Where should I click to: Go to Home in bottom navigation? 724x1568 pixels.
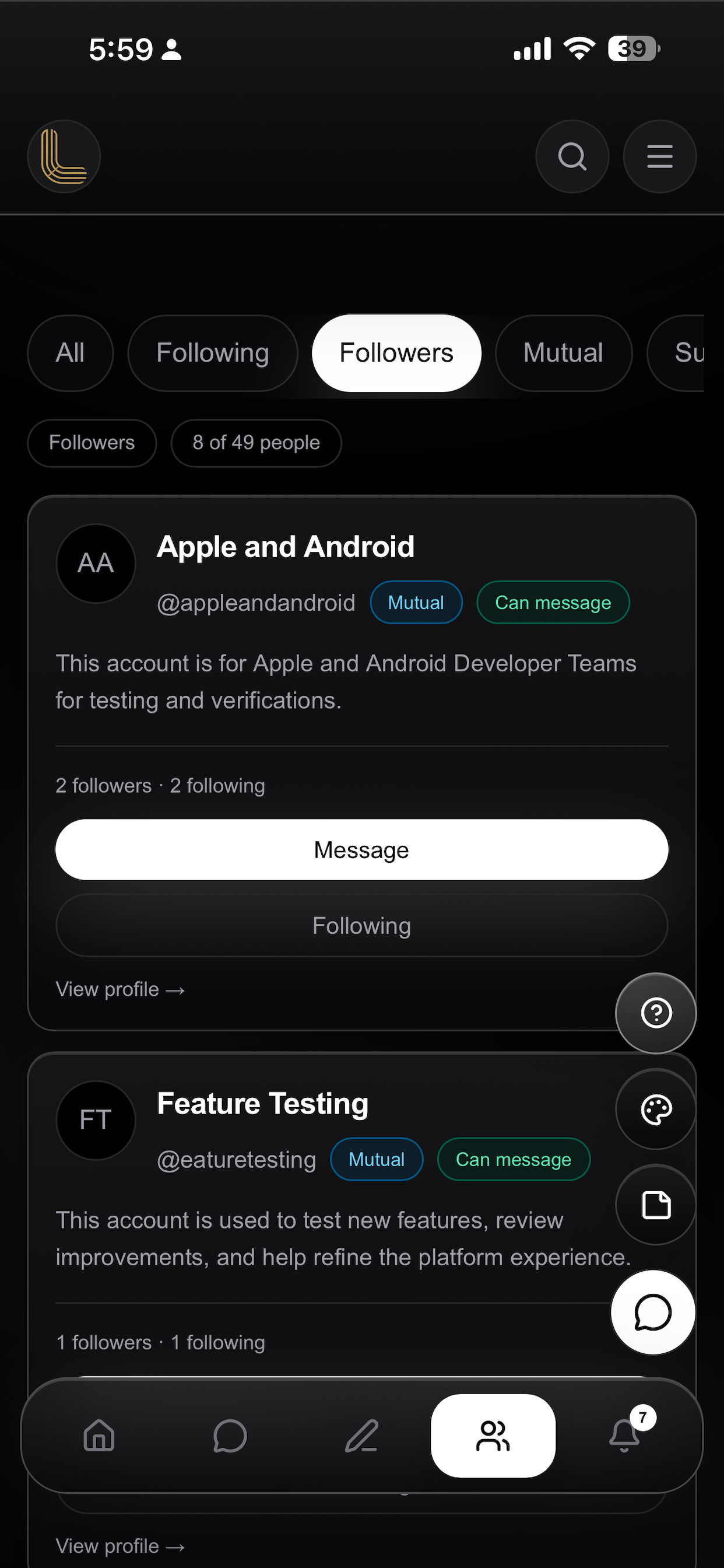(x=99, y=1436)
